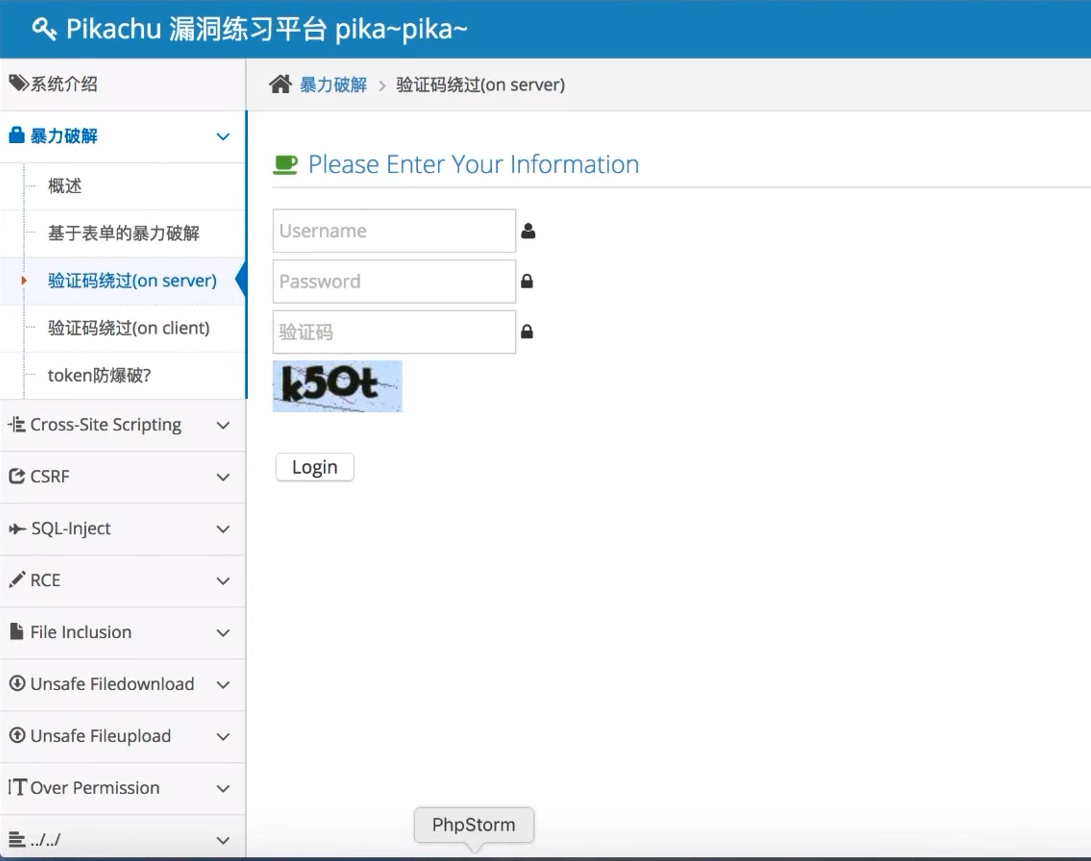Open the token防爆破? menu item
Screen dimensions: 1091x861
pyautogui.click(x=122, y=375)
